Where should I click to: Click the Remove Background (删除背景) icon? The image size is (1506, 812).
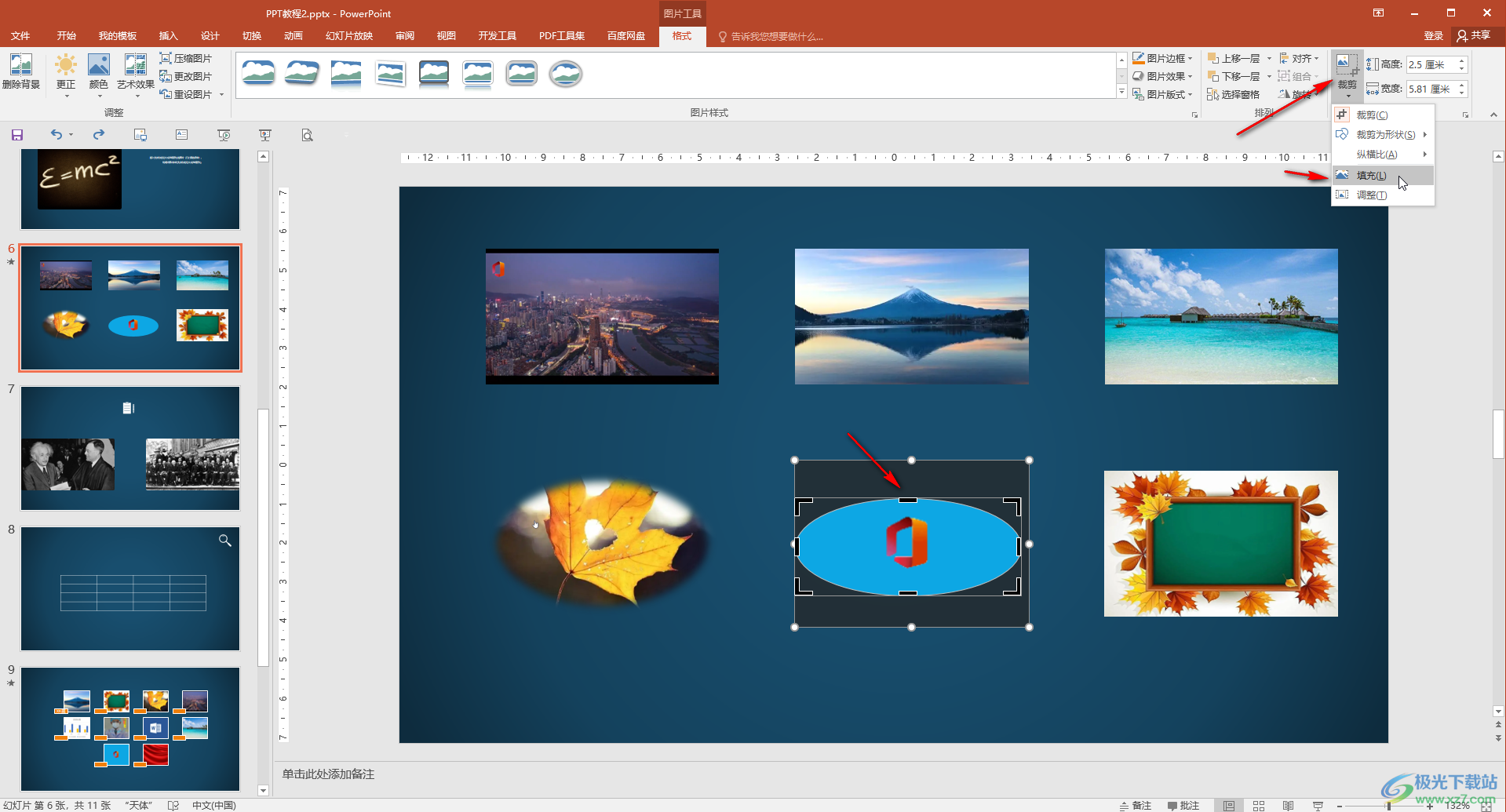click(21, 72)
